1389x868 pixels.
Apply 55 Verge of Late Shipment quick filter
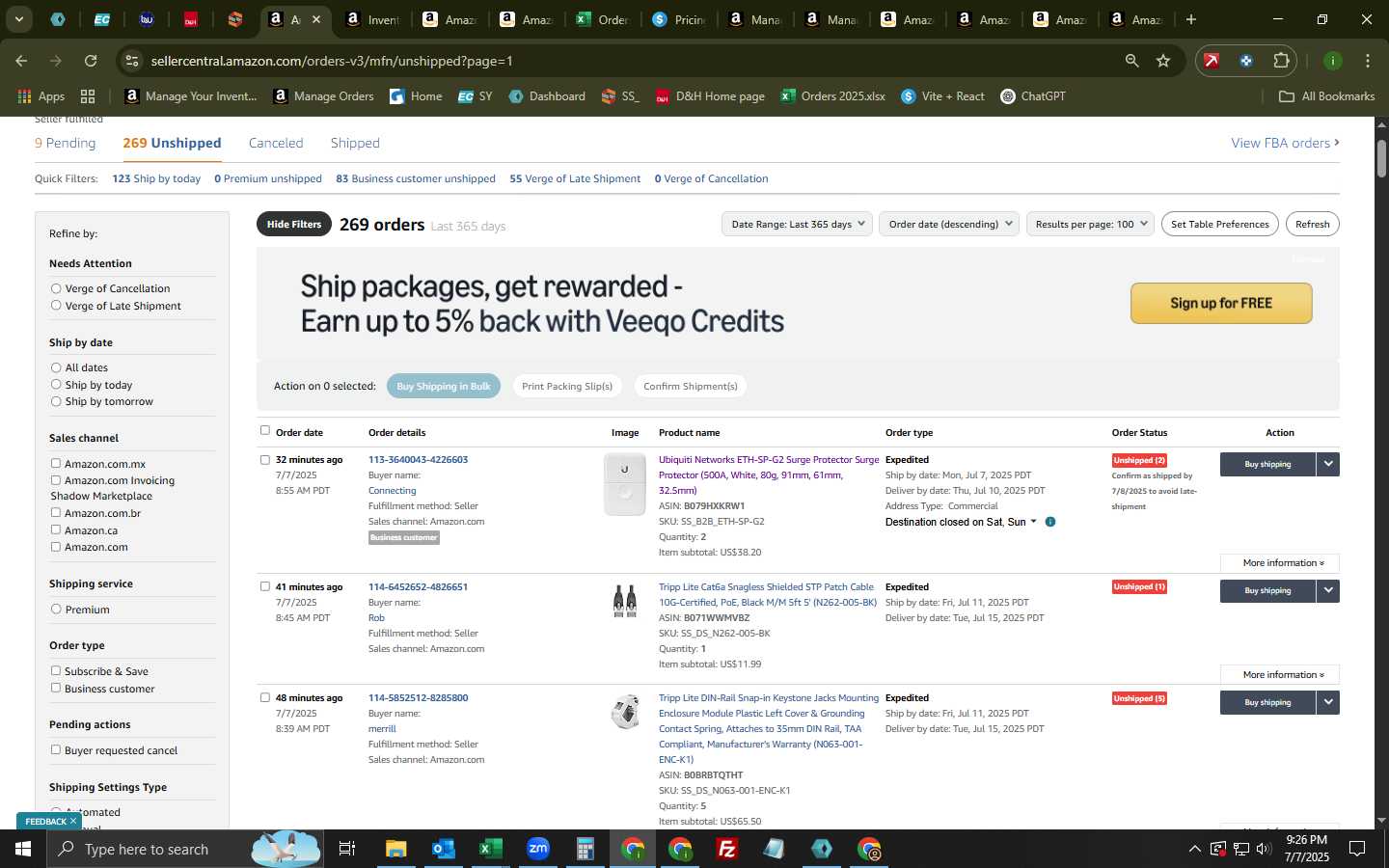575,178
